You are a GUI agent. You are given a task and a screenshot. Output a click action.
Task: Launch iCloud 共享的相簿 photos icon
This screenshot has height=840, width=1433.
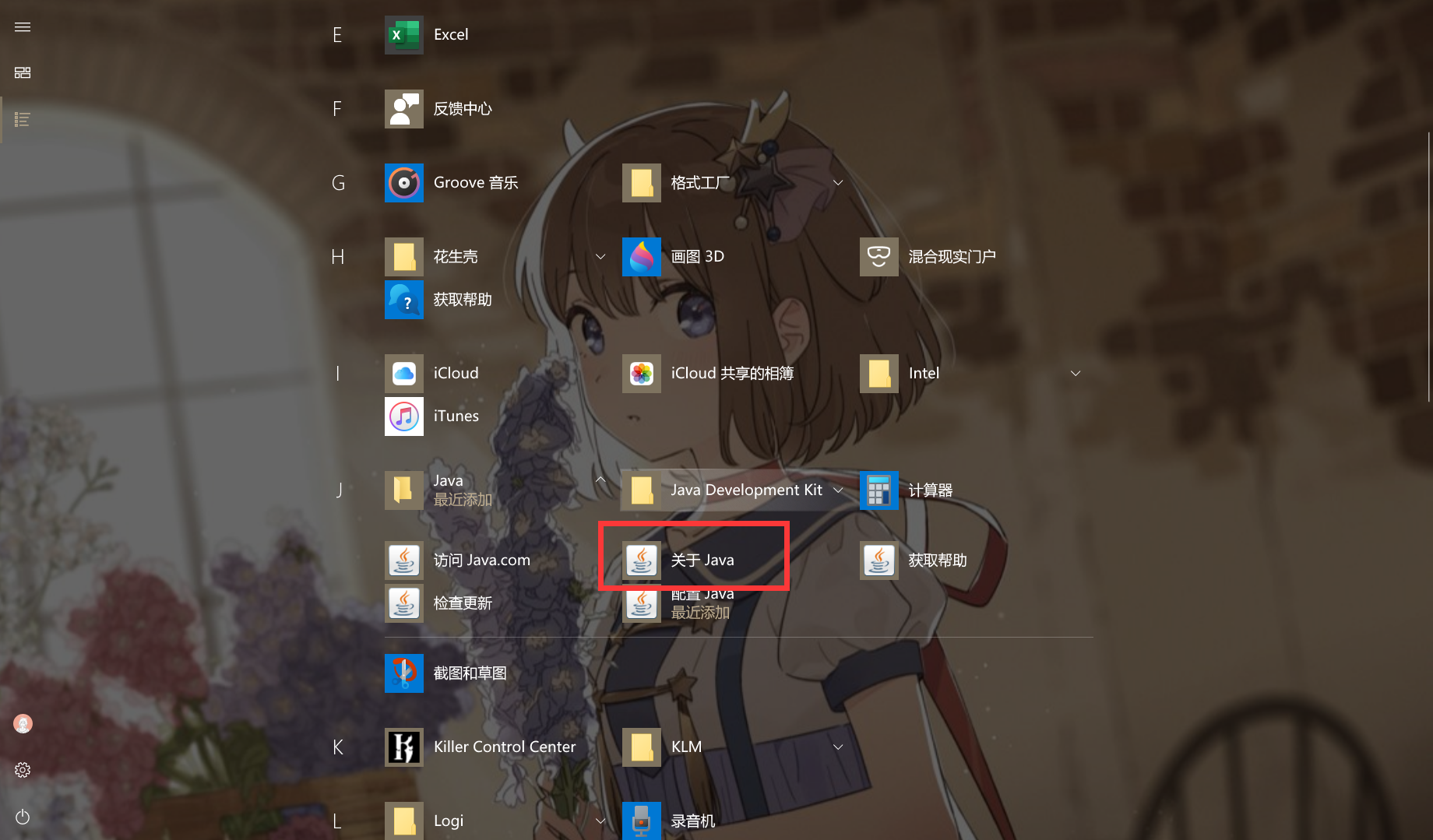pyautogui.click(x=642, y=374)
